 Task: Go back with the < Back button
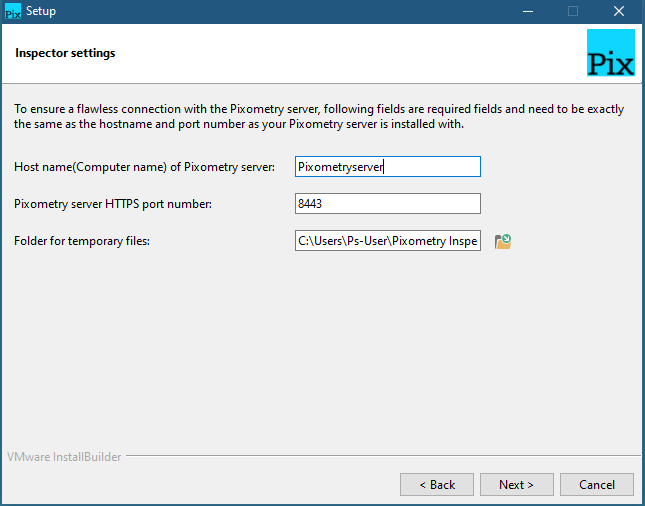click(x=437, y=485)
